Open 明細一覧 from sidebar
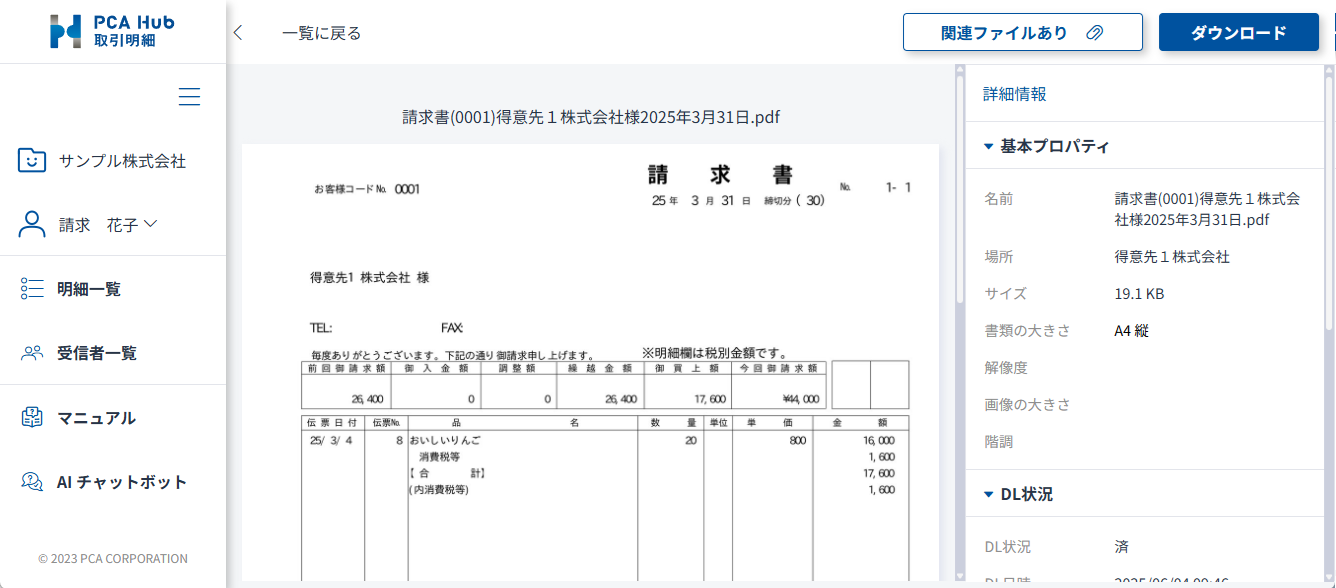1336x588 pixels. pyautogui.click(x=89, y=289)
